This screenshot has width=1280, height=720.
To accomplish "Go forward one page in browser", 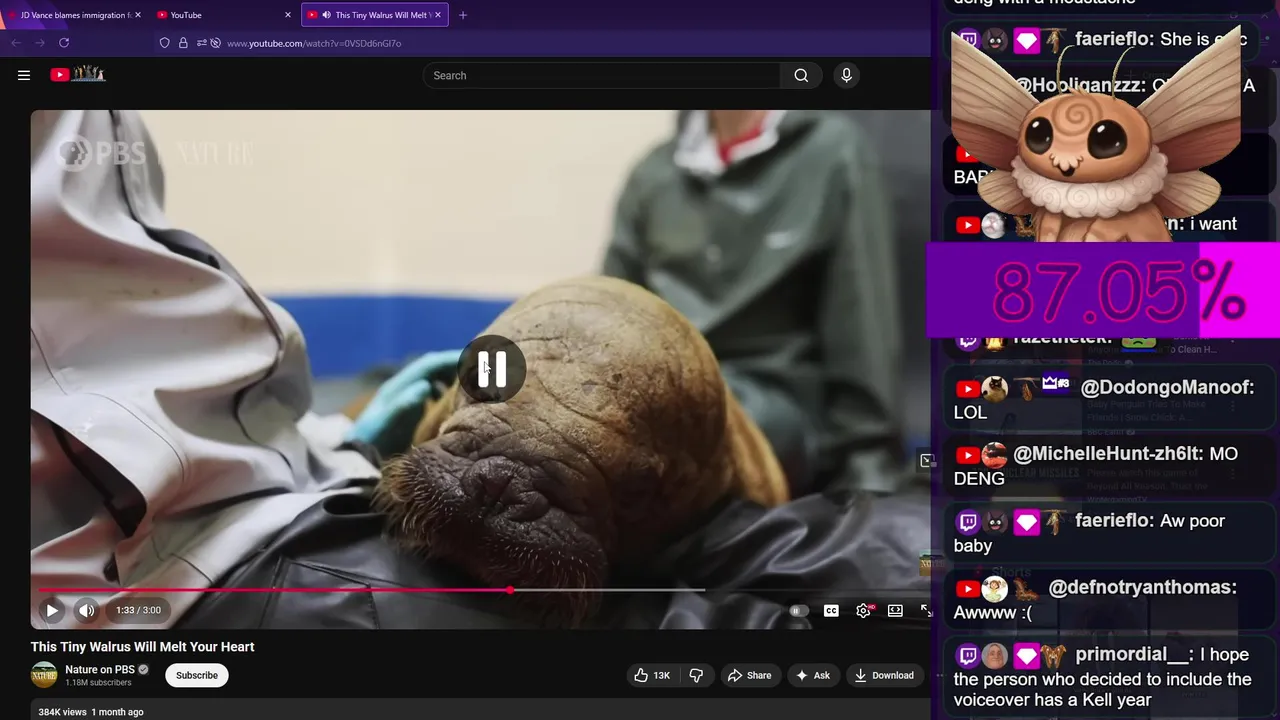I will coord(40,43).
